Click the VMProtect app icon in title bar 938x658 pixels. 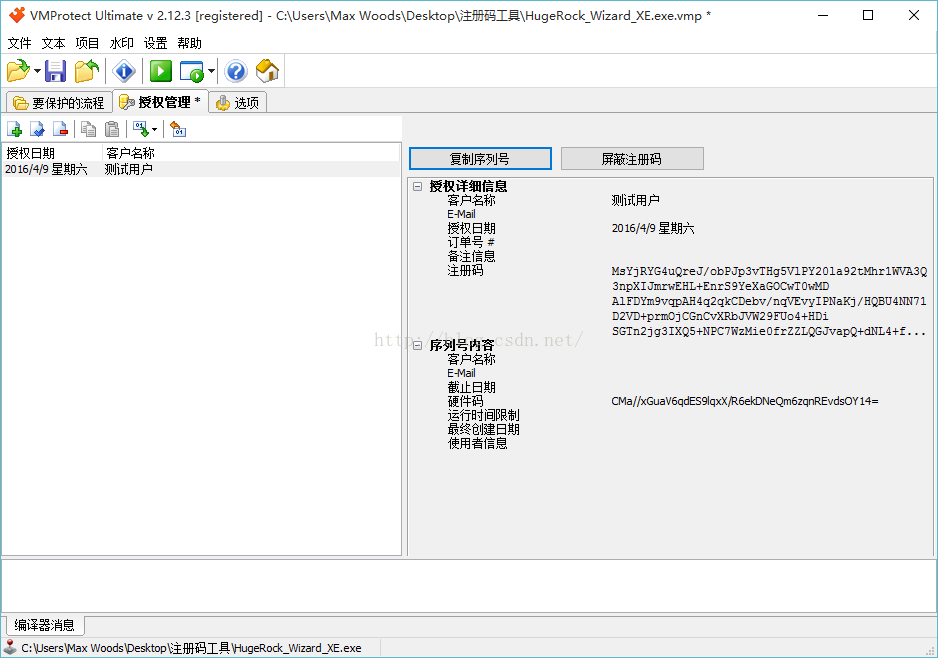pos(17,15)
